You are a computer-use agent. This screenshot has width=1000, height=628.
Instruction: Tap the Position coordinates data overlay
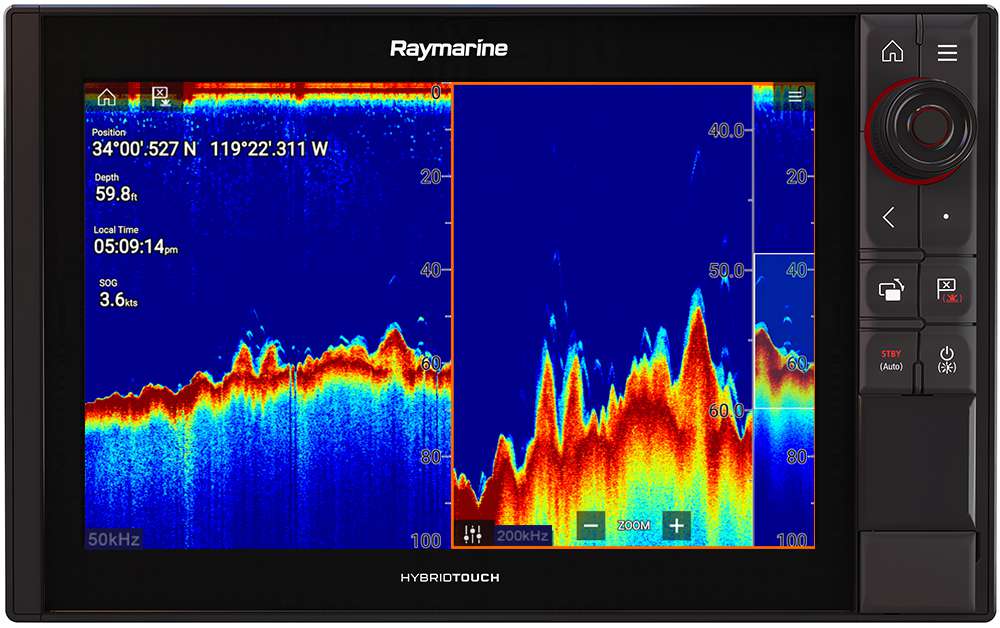tap(209, 144)
